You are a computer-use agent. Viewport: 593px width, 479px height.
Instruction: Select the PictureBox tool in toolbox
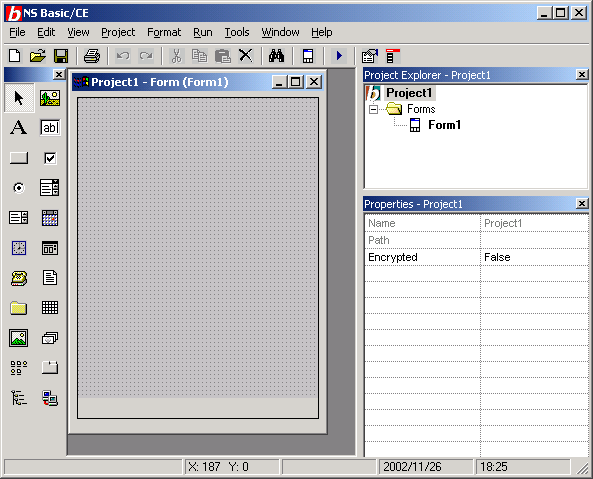(x=50, y=98)
